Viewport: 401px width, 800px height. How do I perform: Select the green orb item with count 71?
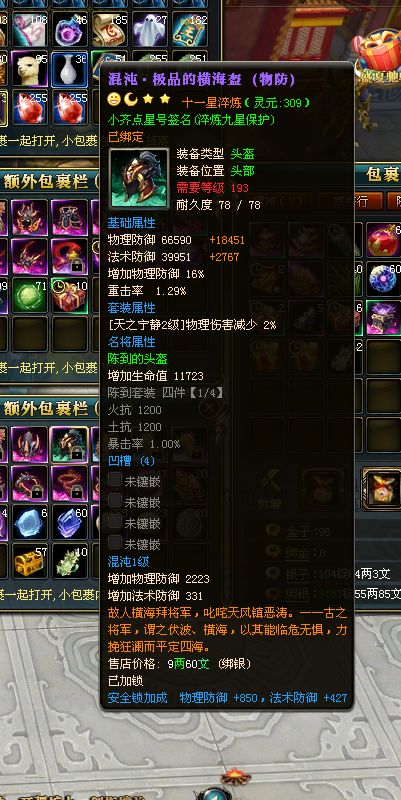[29, 294]
